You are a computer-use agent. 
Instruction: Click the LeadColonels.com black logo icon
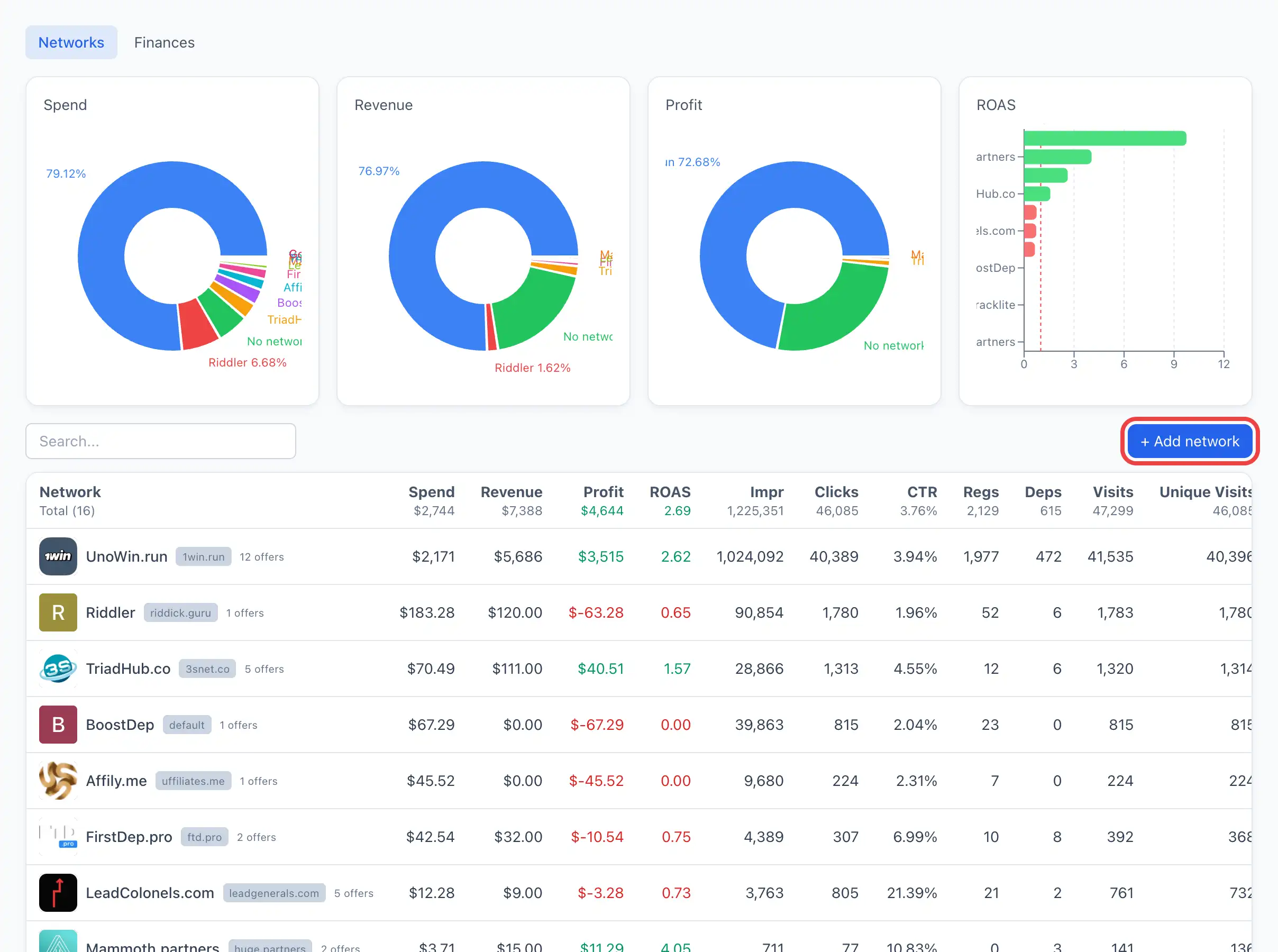tap(58, 892)
